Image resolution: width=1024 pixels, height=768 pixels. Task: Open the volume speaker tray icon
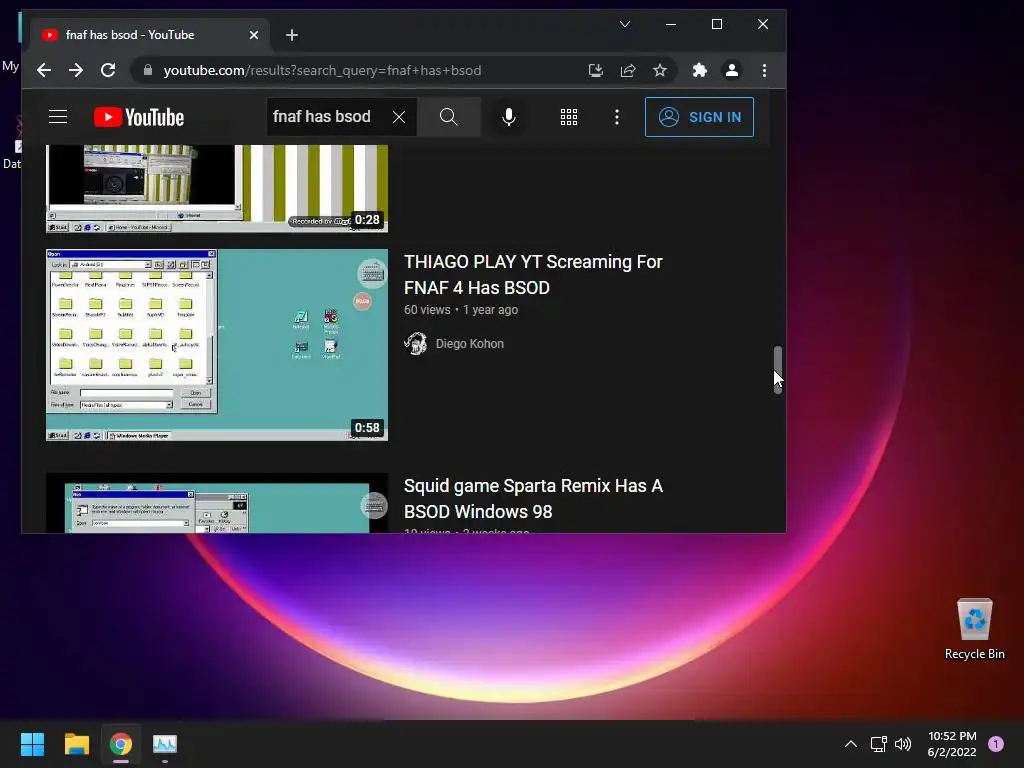pos(903,744)
